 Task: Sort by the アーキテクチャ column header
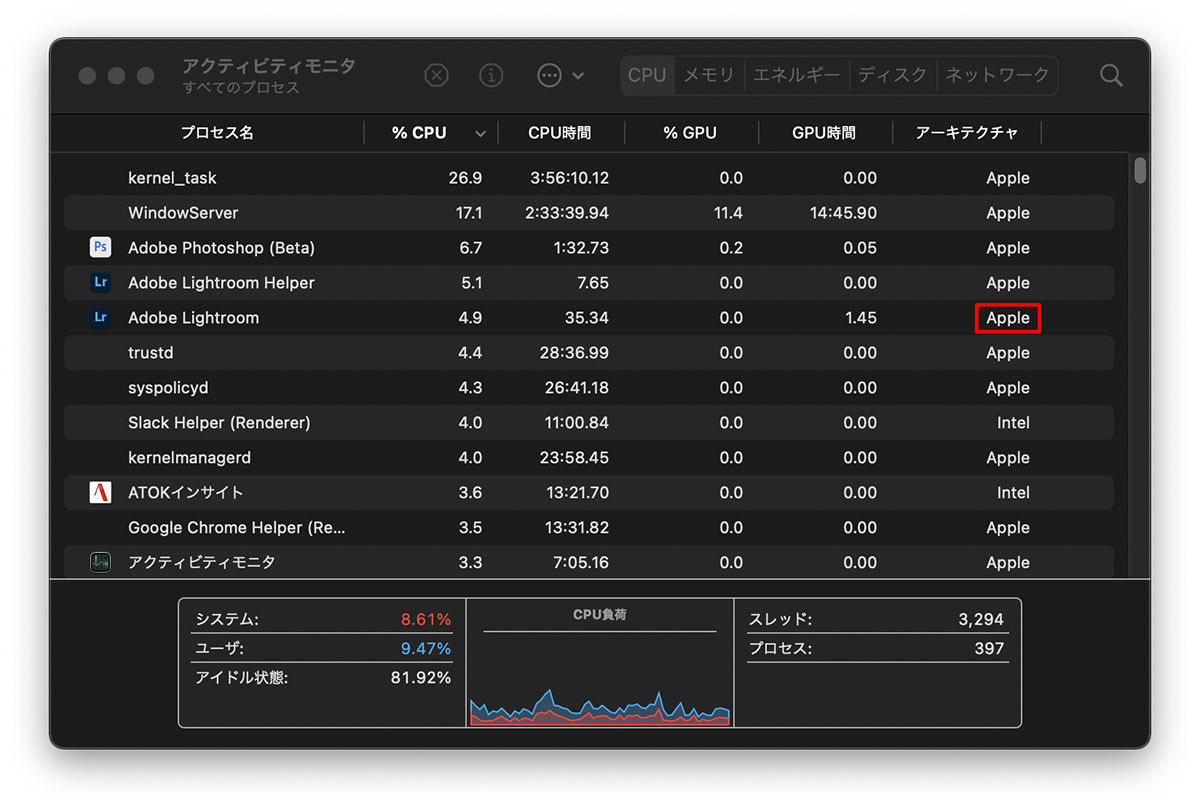coord(966,132)
